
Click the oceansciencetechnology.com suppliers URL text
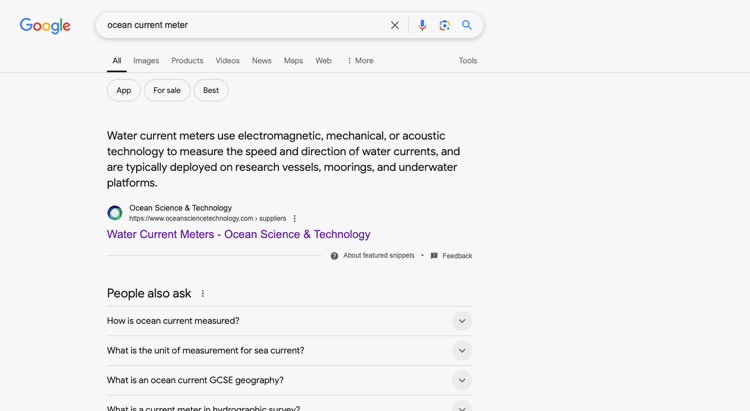(208, 219)
